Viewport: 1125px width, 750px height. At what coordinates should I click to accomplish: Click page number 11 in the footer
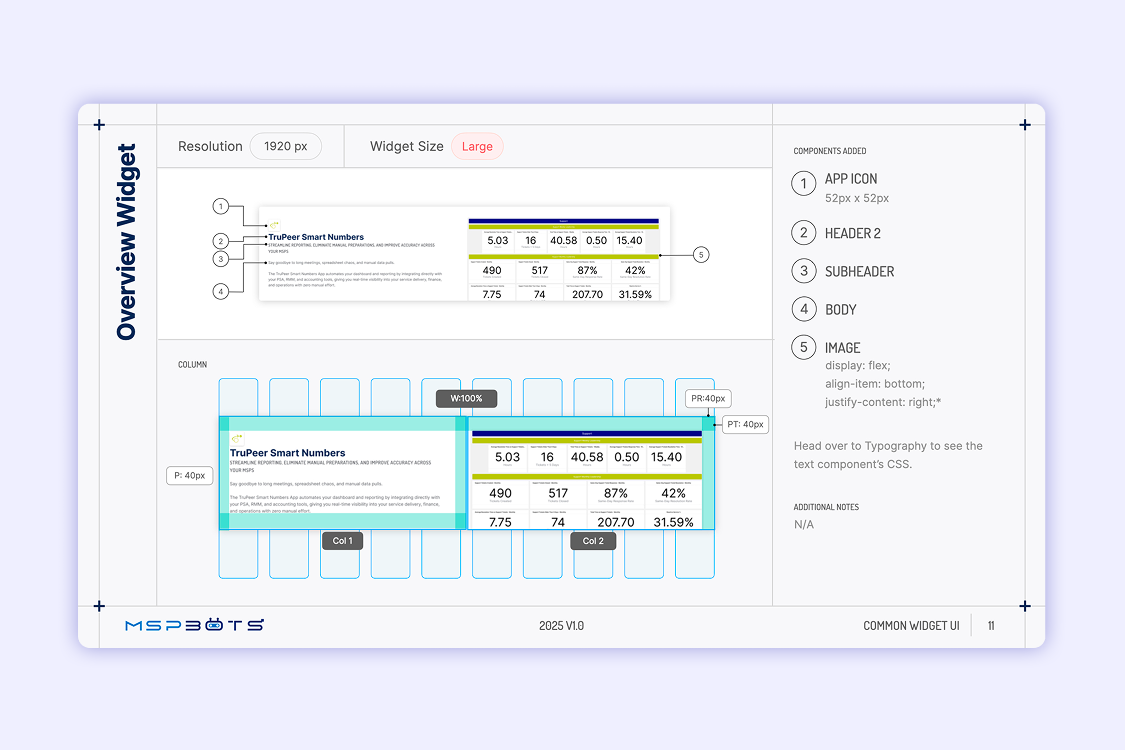(991, 626)
